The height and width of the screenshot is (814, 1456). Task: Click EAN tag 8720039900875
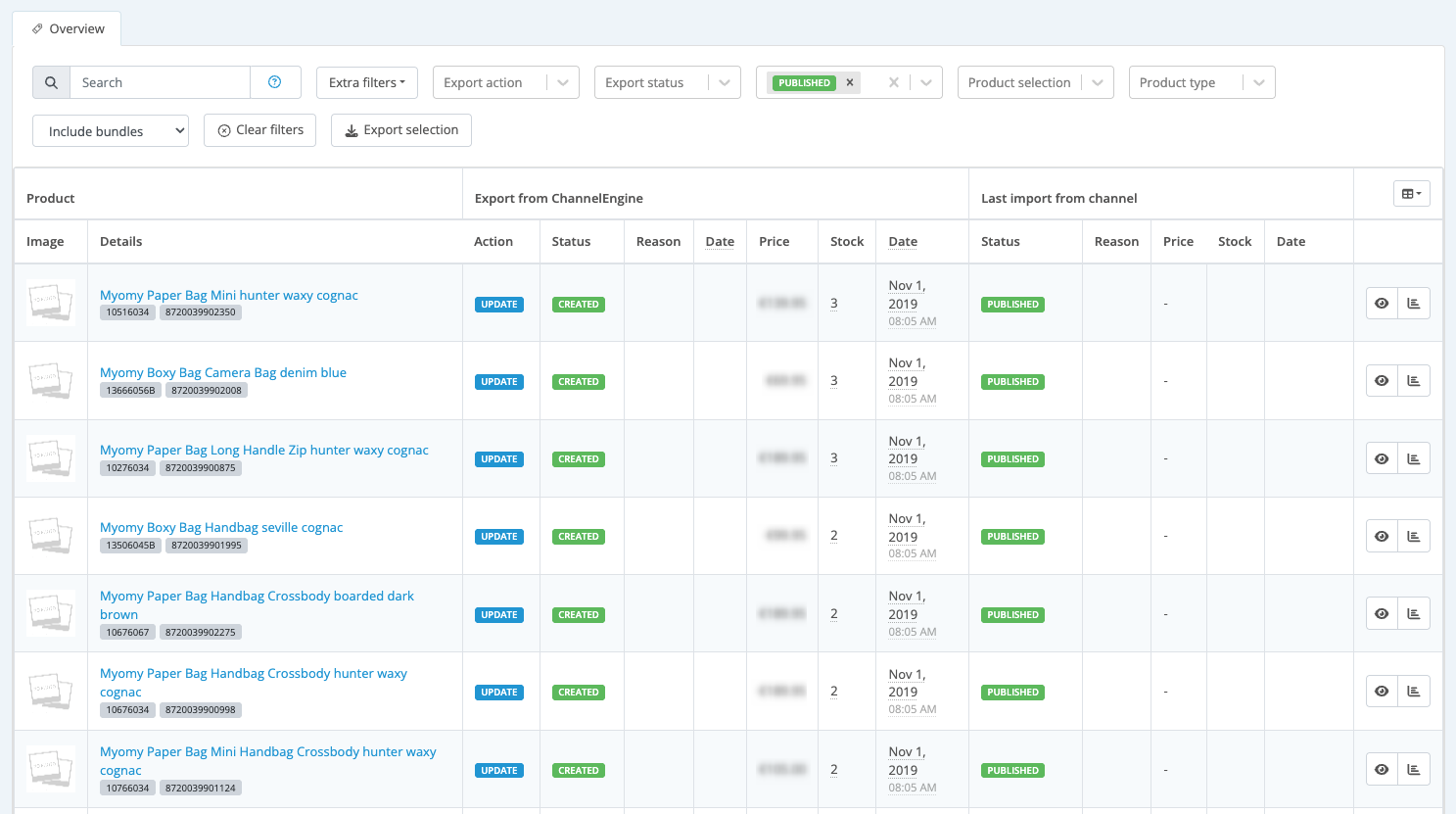tap(201, 468)
